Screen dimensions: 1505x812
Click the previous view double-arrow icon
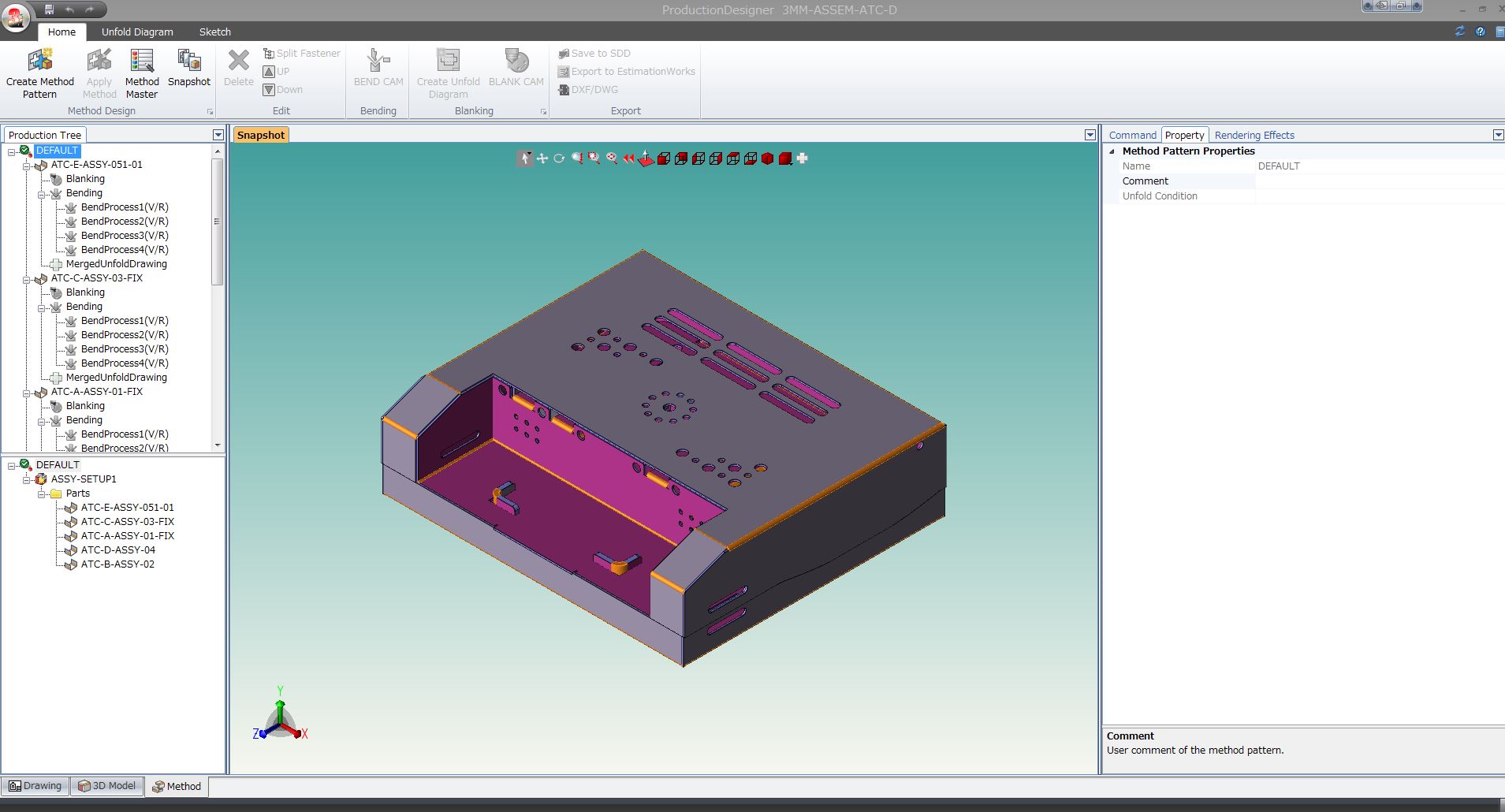click(x=628, y=158)
